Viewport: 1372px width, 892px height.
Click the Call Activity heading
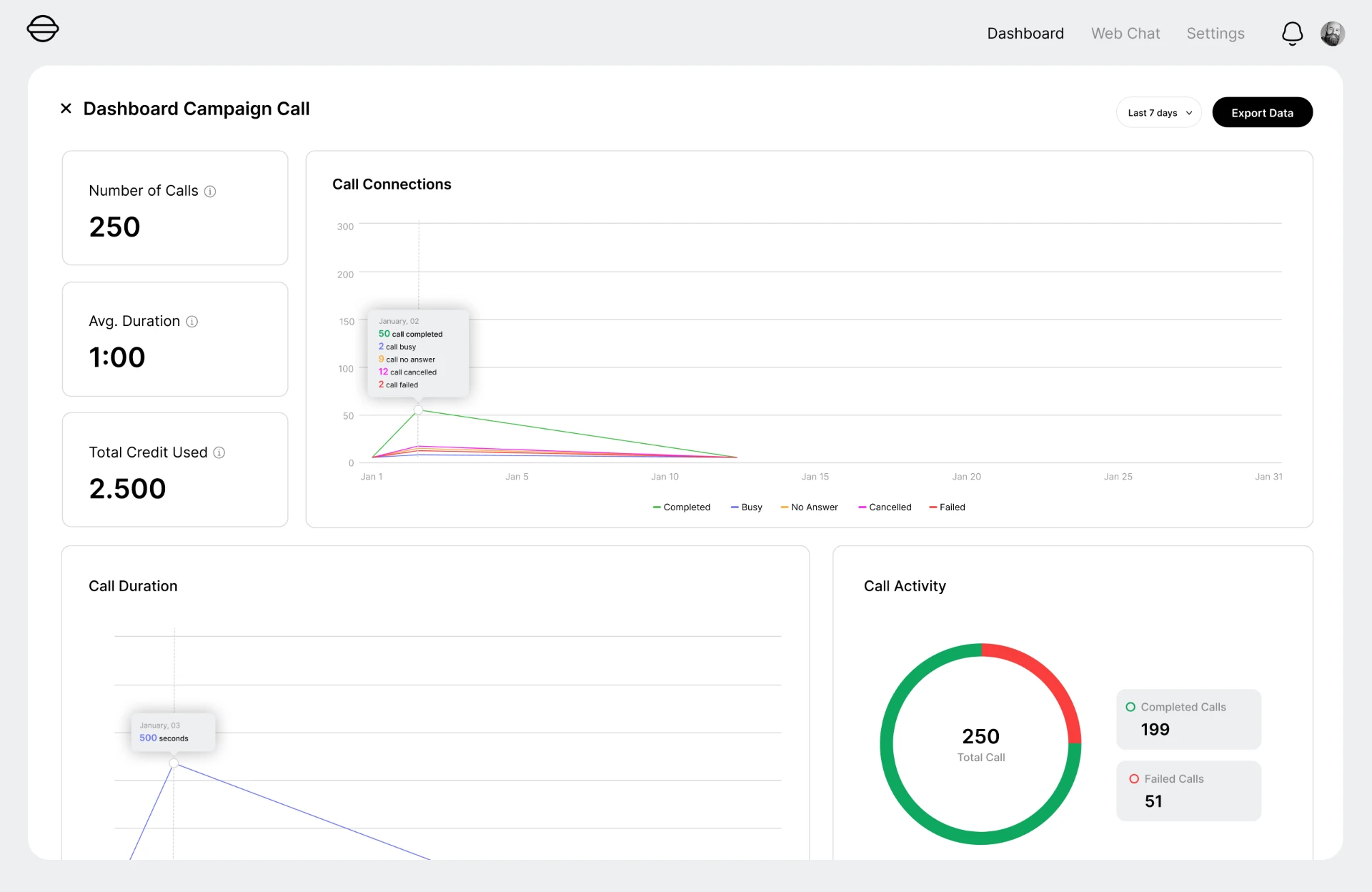[905, 586]
